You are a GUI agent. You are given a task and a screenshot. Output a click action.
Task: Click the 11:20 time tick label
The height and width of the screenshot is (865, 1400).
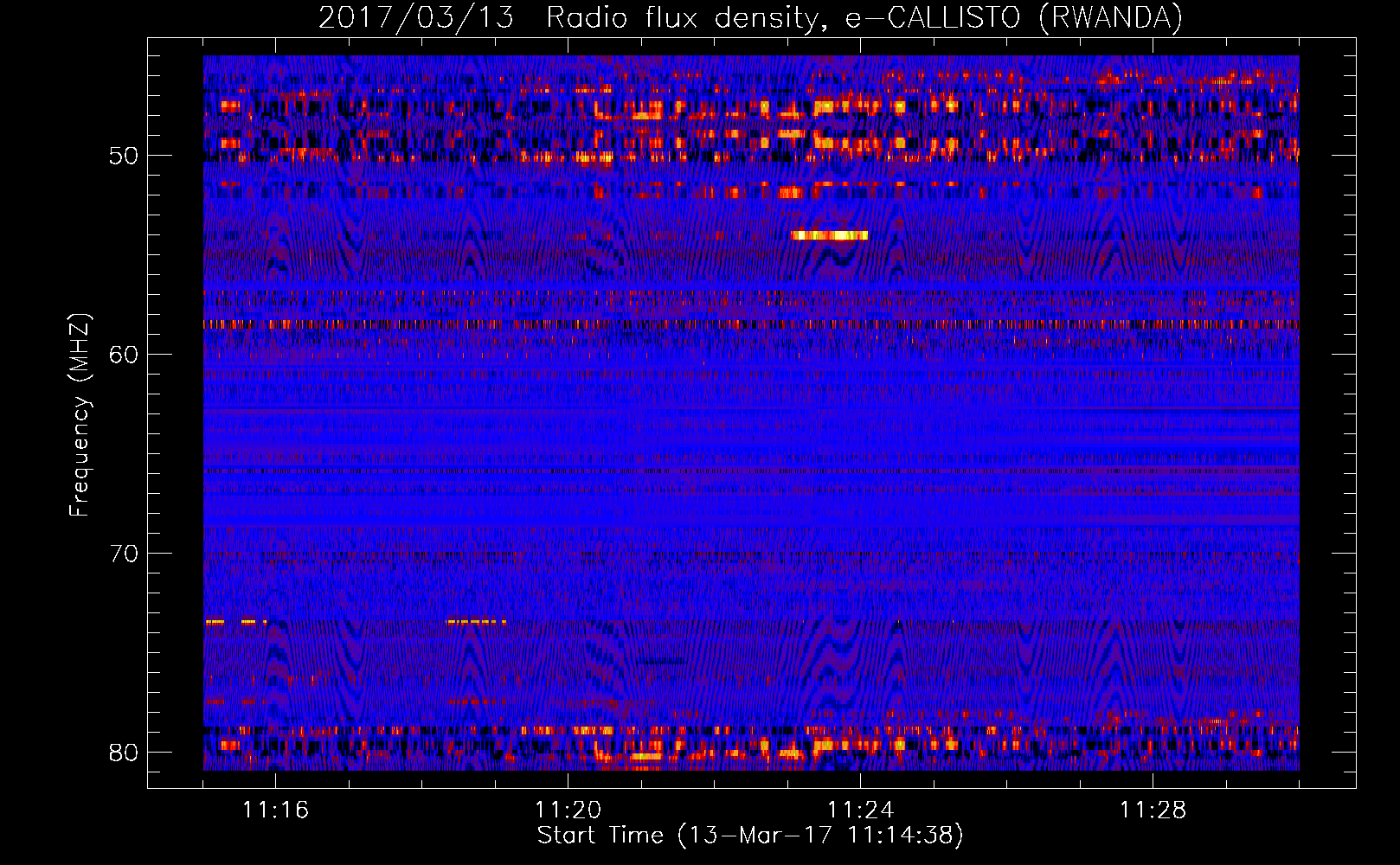[x=568, y=811]
